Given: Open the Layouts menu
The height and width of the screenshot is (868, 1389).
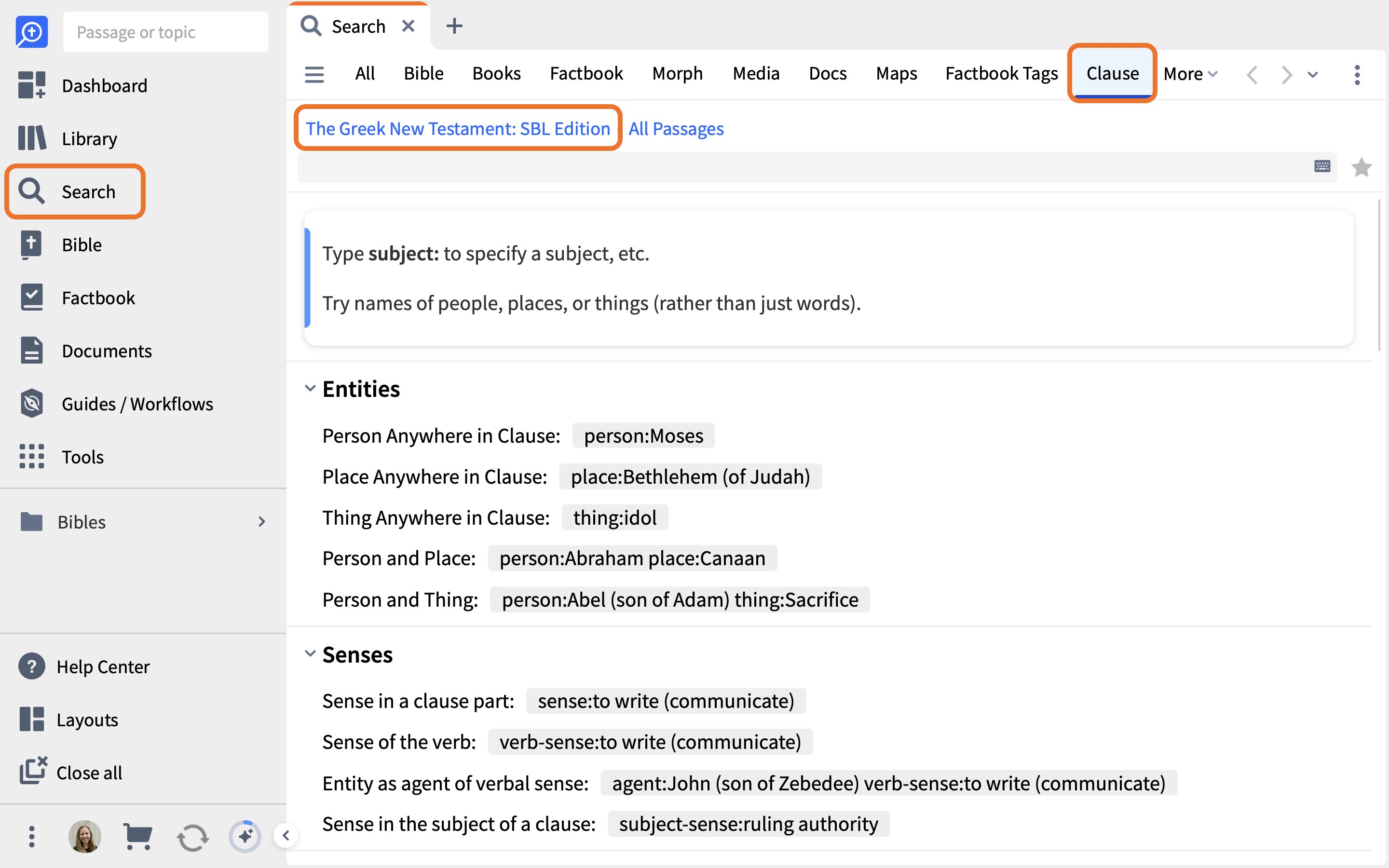Looking at the screenshot, I should point(69,719).
